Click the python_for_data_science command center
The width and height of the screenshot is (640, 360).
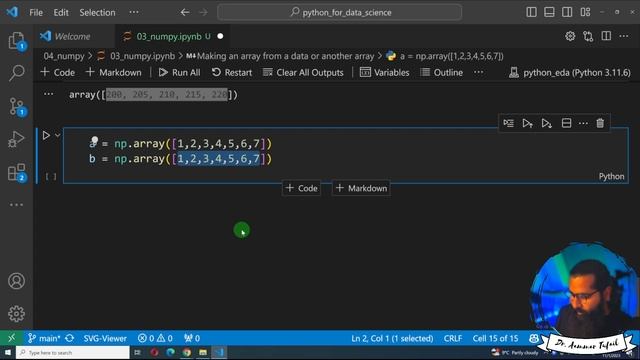click(x=340, y=12)
